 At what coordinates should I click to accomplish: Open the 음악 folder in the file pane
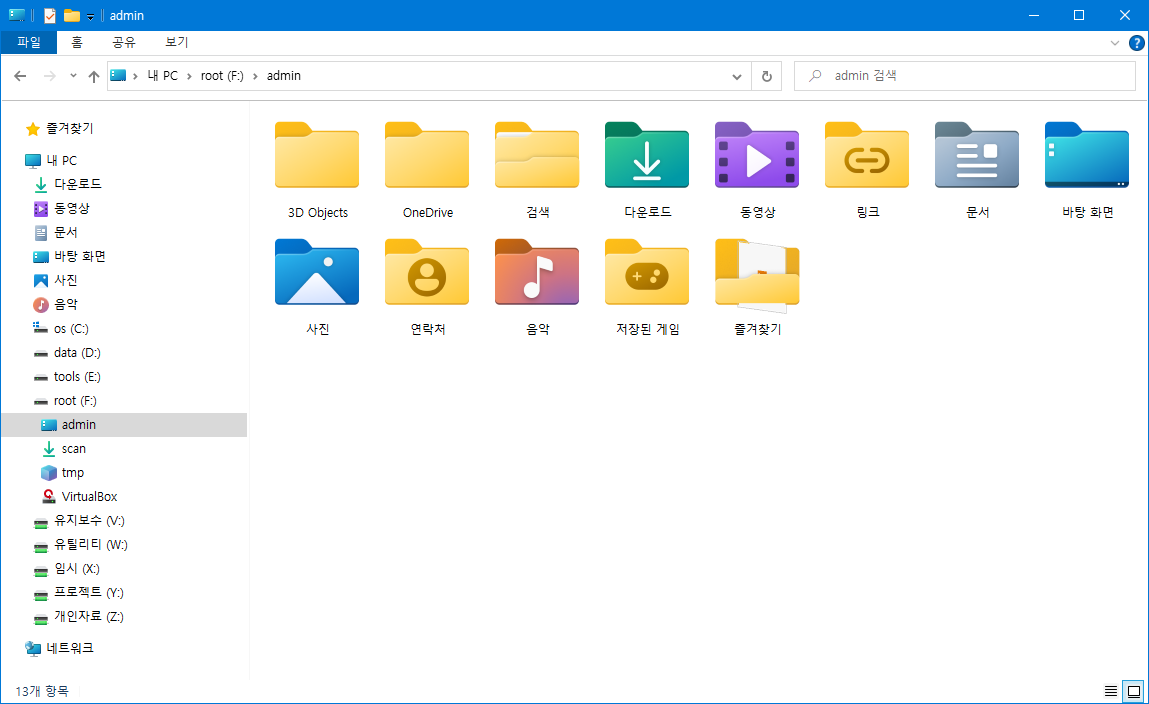click(537, 272)
